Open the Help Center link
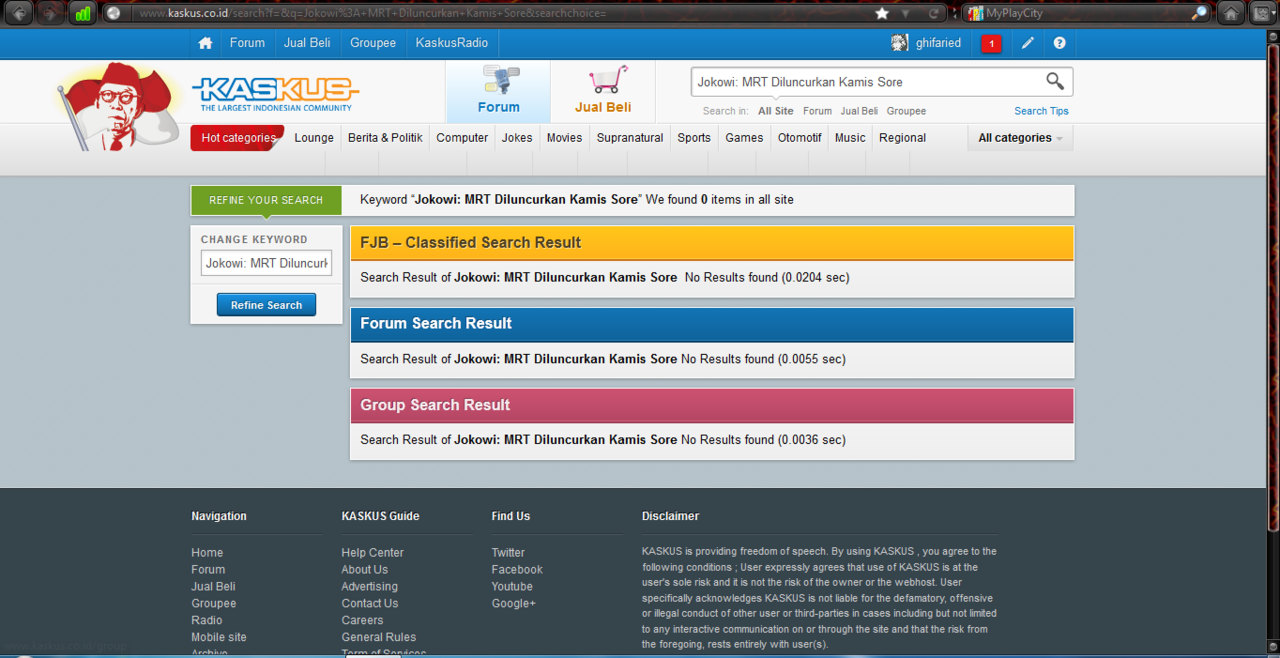Viewport: 1280px width, 658px height. (x=373, y=553)
